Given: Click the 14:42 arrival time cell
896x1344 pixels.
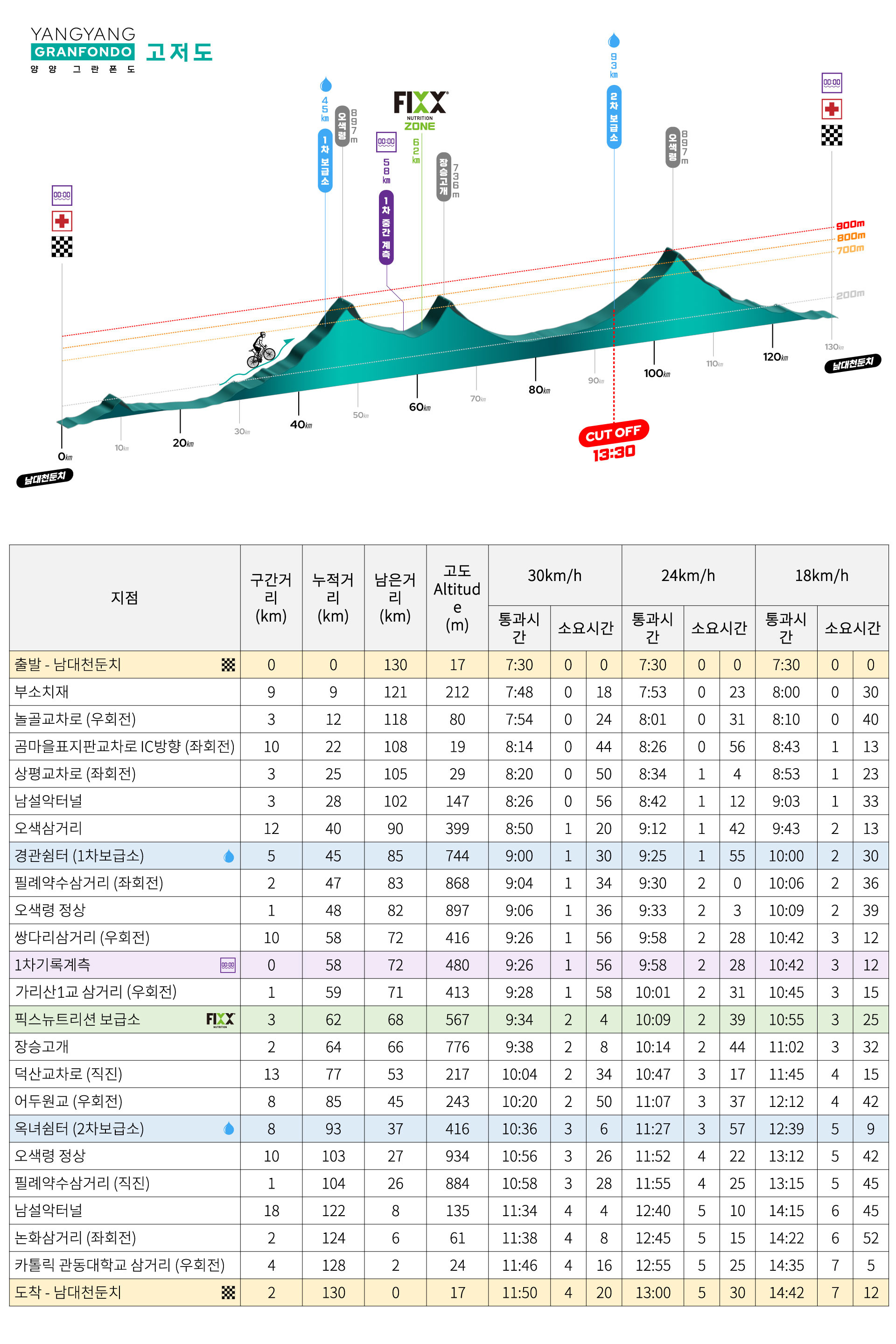Looking at the screenshot, I should (x=786, y=1293).
